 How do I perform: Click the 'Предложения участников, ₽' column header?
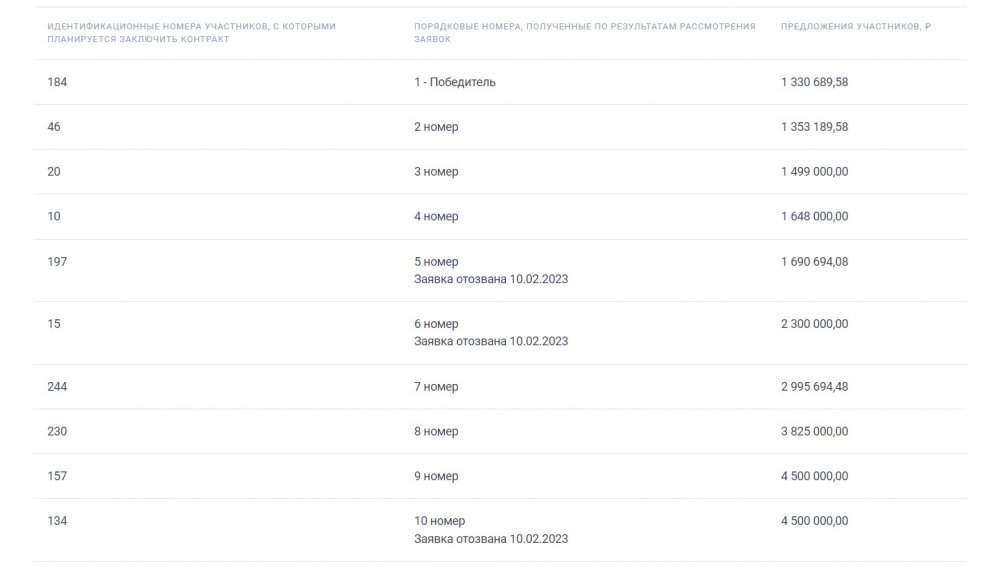tap(855, 26)
